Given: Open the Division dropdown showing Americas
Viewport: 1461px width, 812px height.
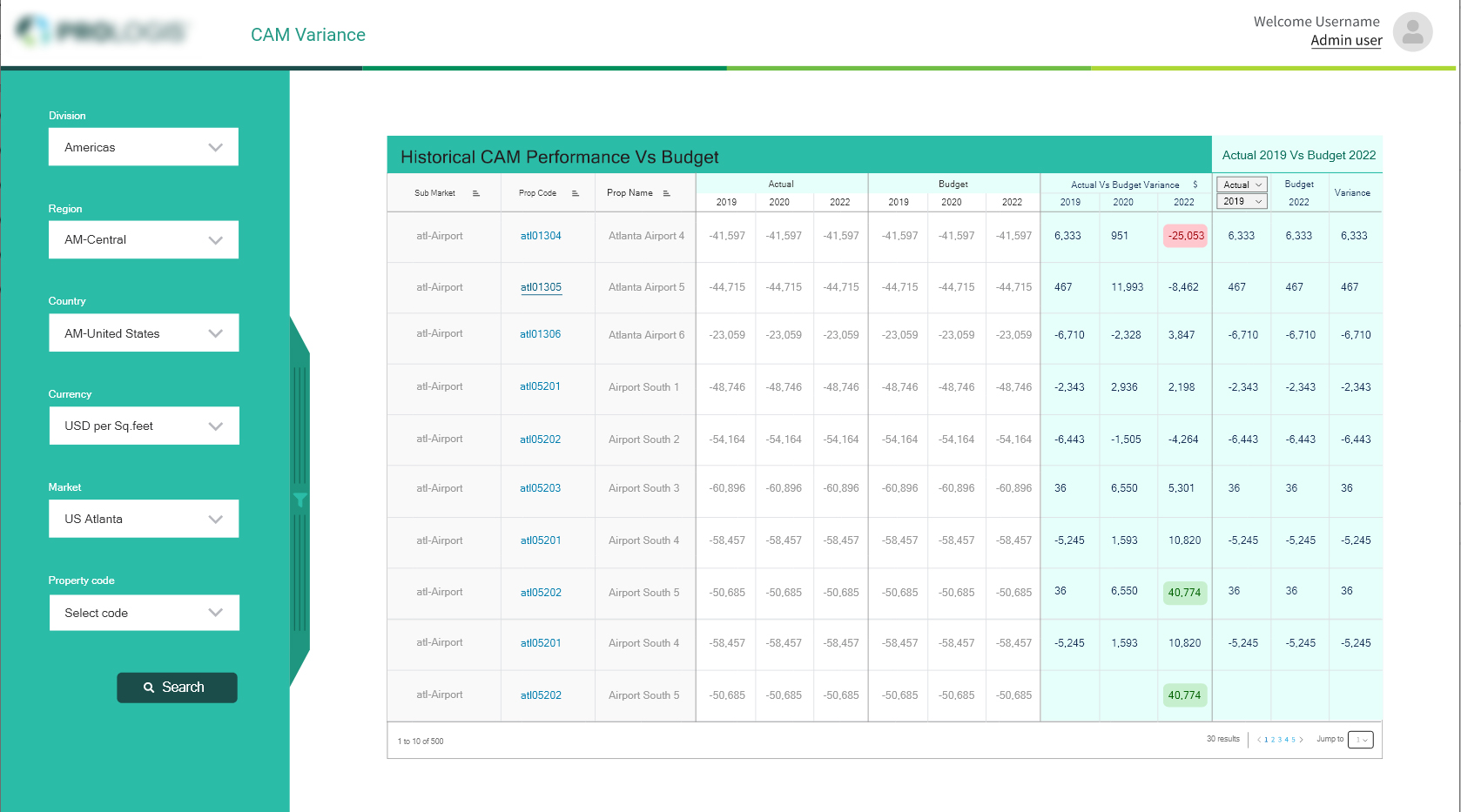Looking at the screenshot, I should point(144,147).
